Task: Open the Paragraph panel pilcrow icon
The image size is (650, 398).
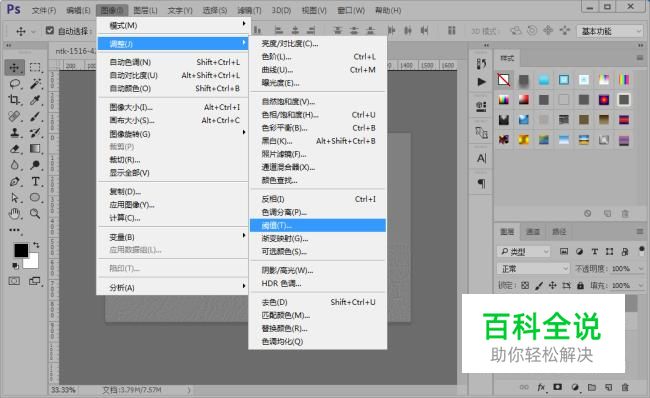Action: [481, 183]
